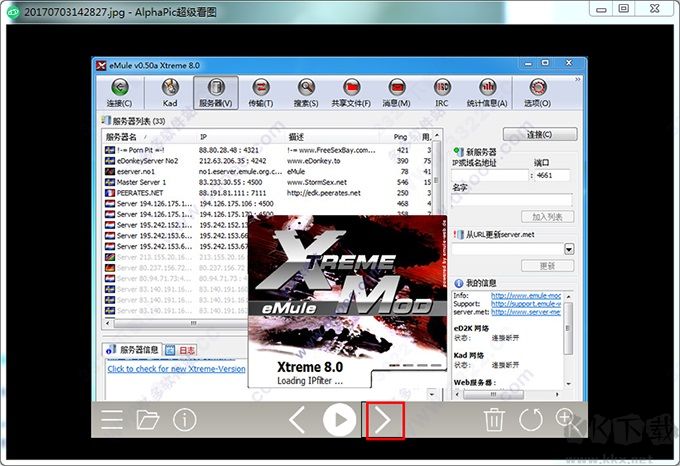680x466 pixels.
Task: Open the hamburger menu in viewer toolbar
Action: coord(112,420)
